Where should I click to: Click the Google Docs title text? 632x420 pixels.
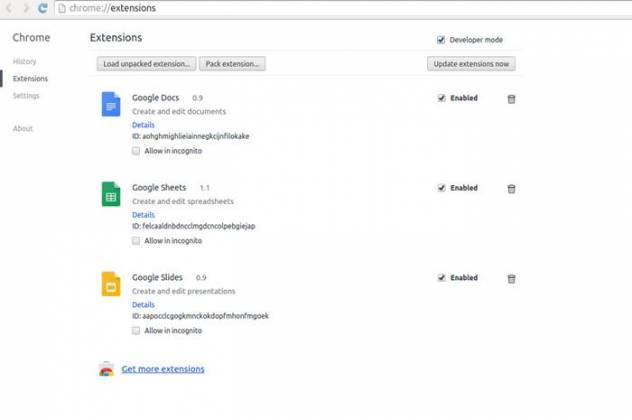pos(156,98)
